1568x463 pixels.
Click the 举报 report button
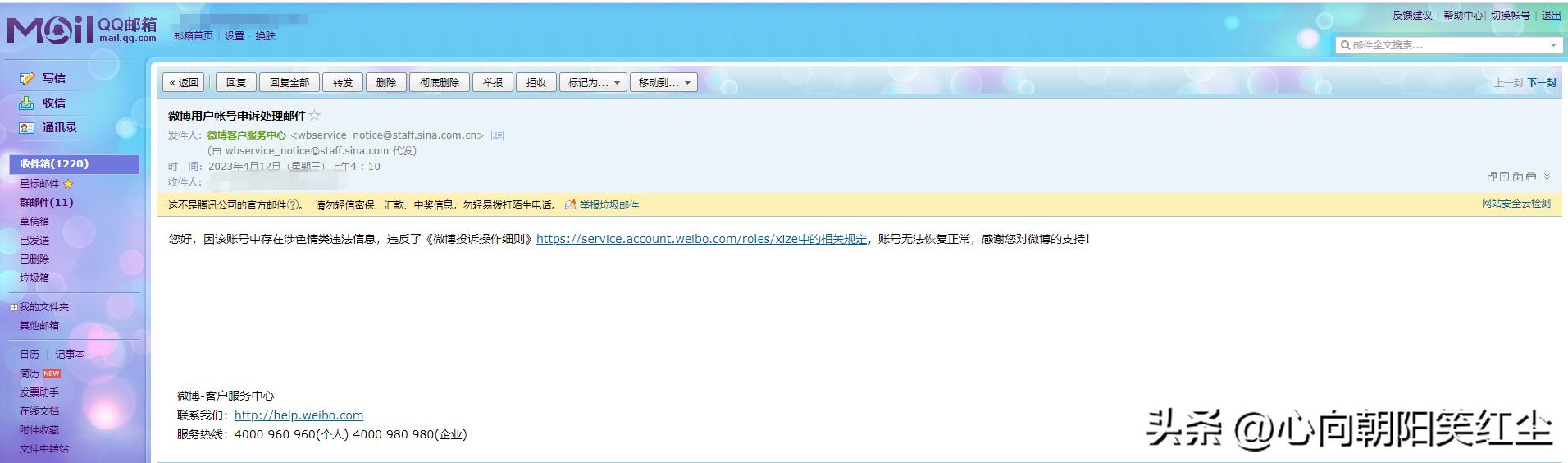pyautogui.click(x=493, y=82)
